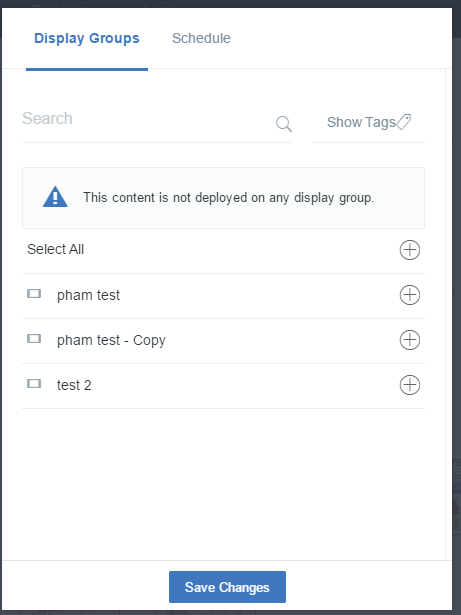
Task: Click the display icon beside test 2
Action: tap(34, 383)
